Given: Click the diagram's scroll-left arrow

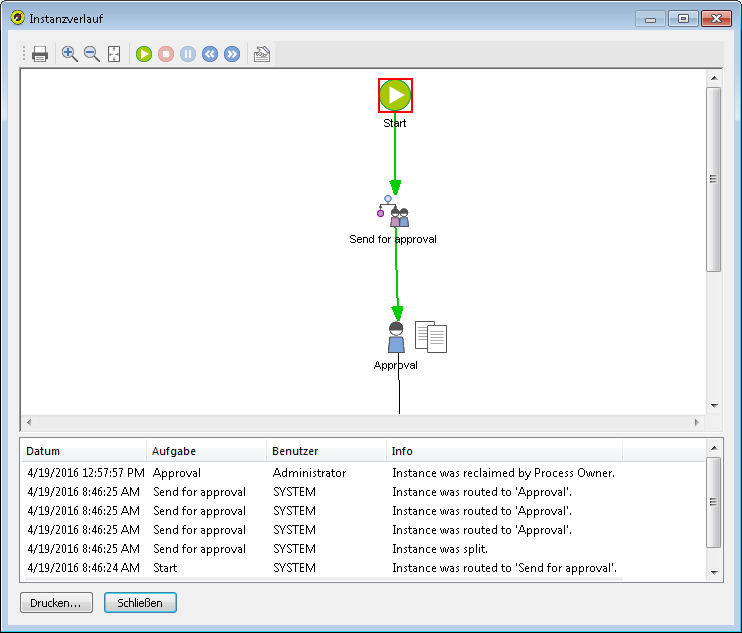Looking at the screenshot, I should point(29,422).
